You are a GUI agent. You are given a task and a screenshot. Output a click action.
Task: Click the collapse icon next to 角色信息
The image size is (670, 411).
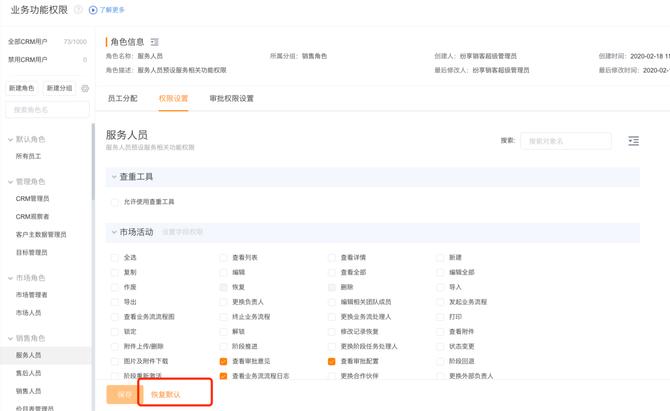[155, 42]
